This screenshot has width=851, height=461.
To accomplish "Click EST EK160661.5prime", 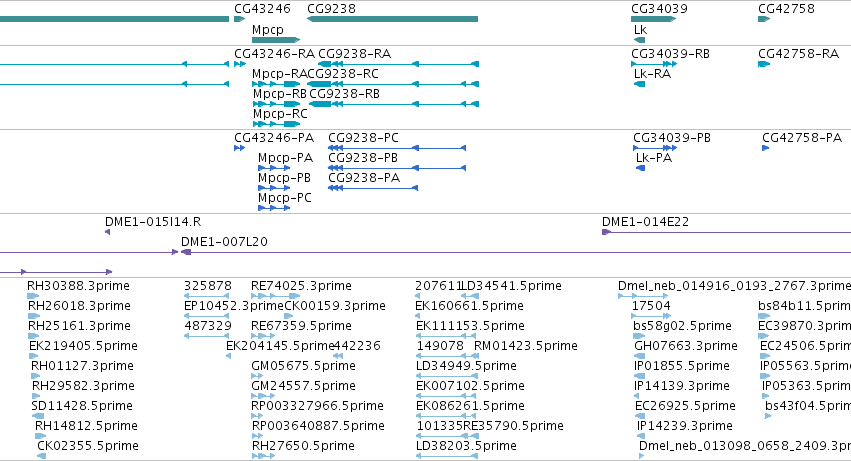I will pyautogui.click(x=469, y=306).
